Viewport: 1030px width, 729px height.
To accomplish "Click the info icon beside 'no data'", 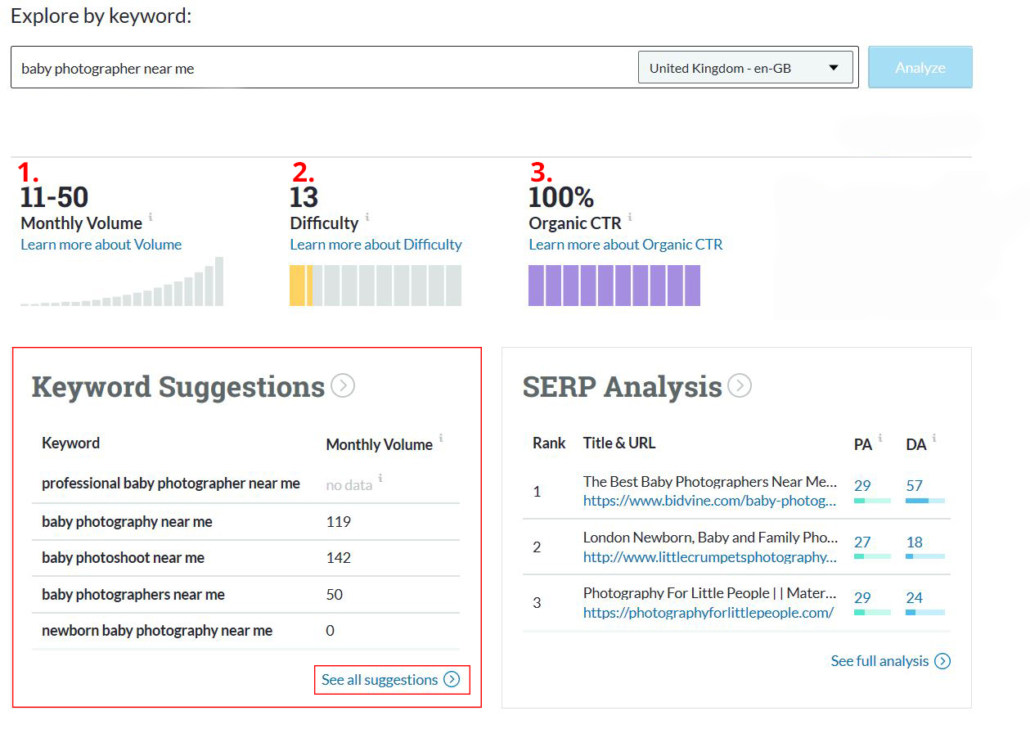I will click(380, 478).
